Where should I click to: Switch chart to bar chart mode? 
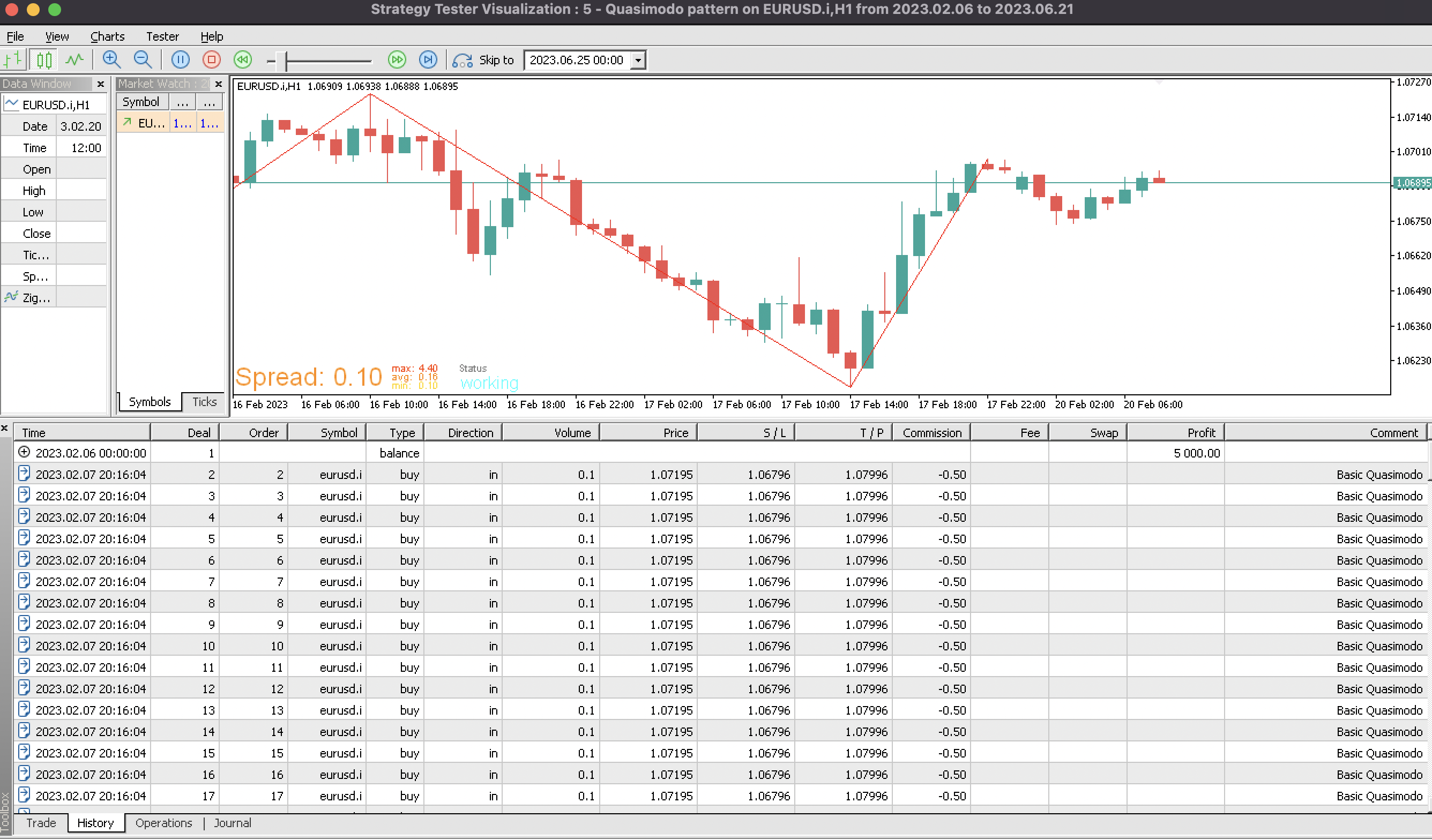pyautogui.click(x=12, y=59)
